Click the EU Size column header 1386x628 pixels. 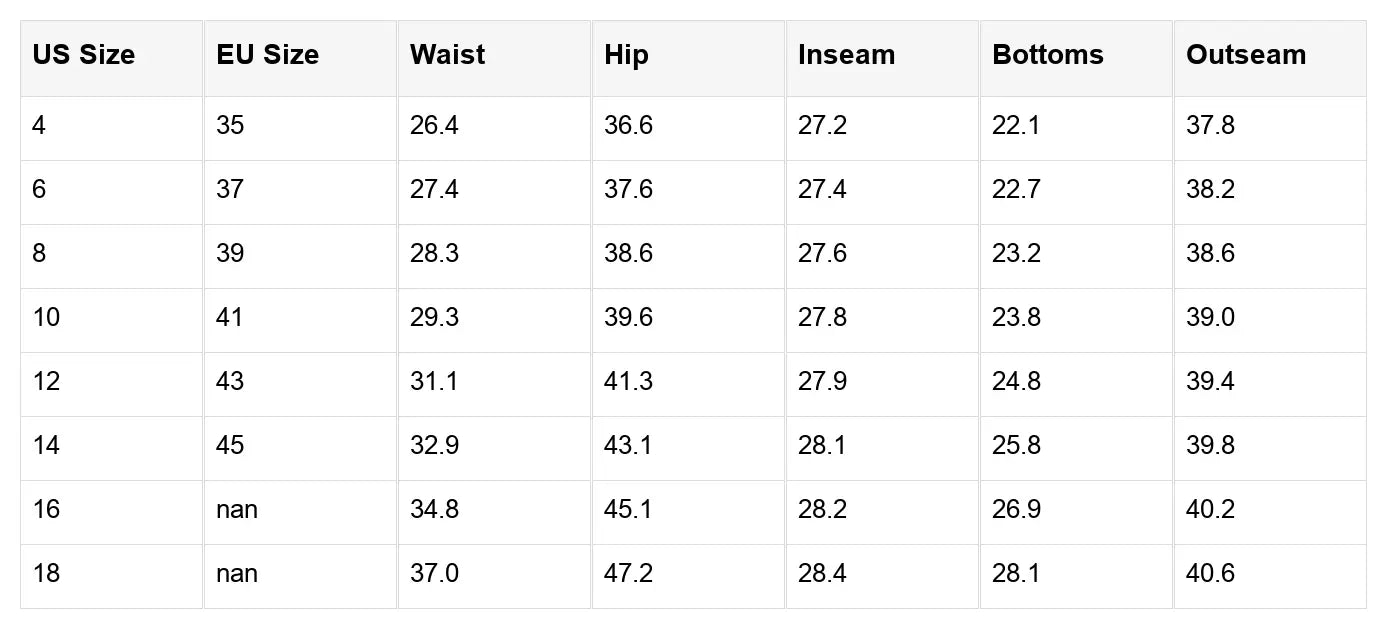coord(267,55)
